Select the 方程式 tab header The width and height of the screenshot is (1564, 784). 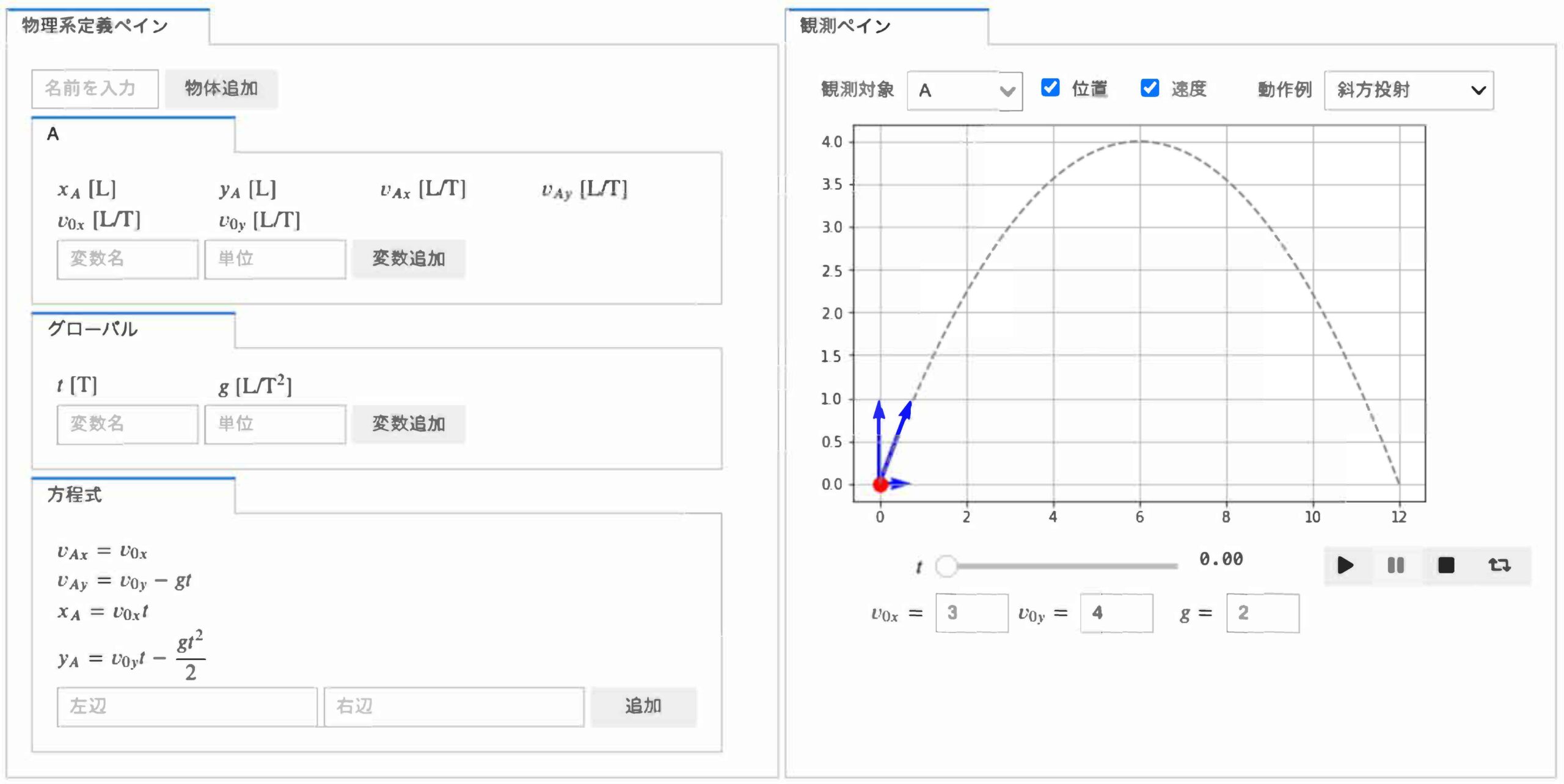(x=133, y=495)
